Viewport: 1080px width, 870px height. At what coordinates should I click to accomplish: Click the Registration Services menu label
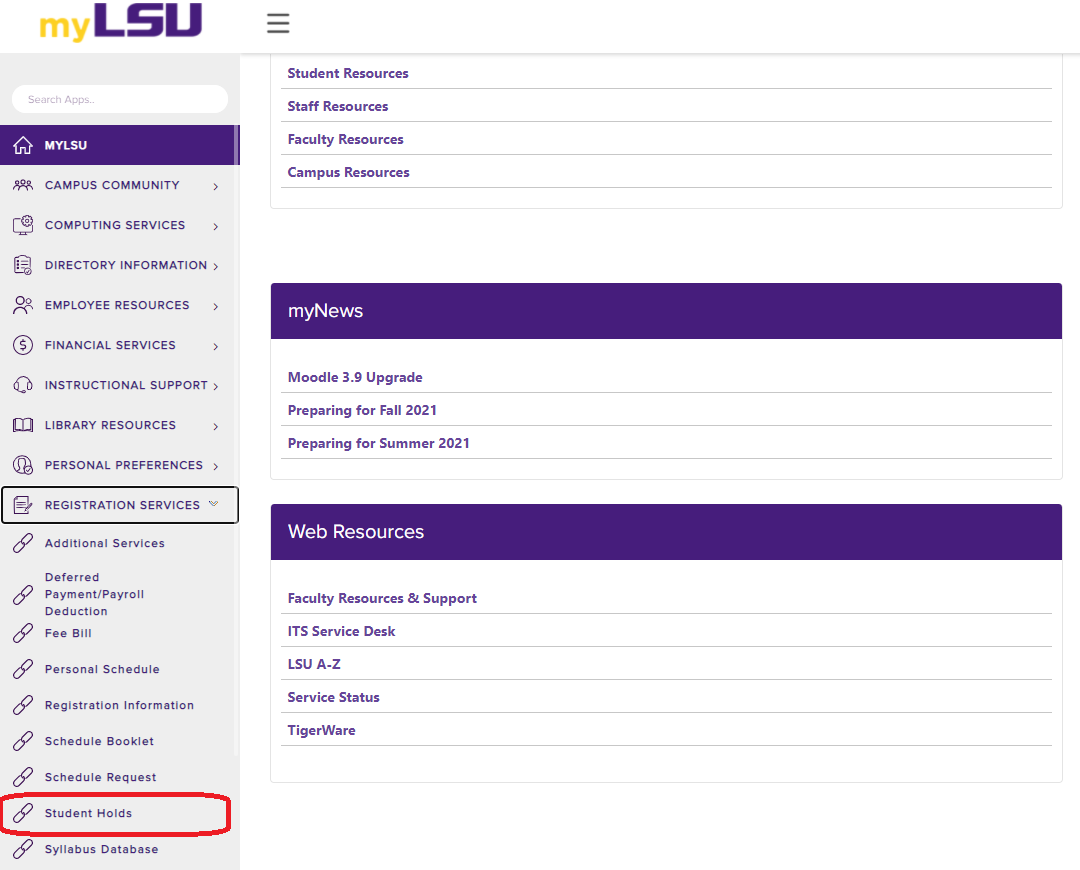122,505
